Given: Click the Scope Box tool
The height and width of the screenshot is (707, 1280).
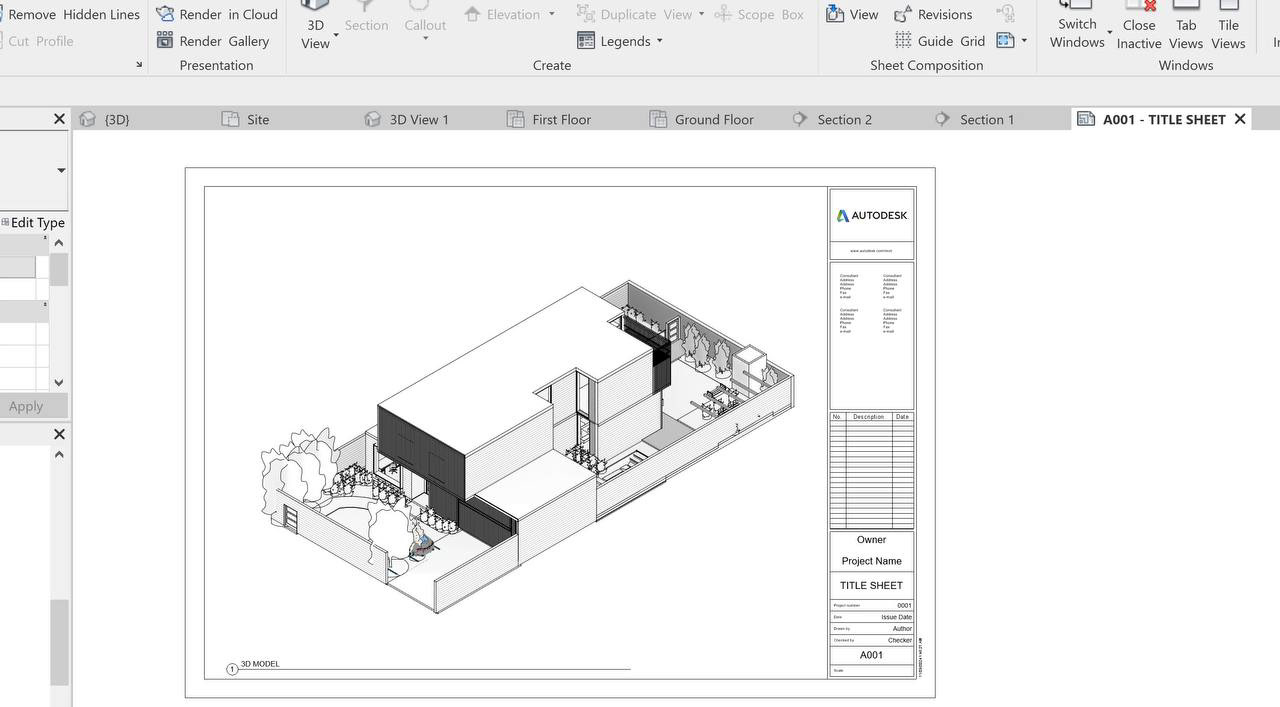Looking at the screenshot, I should [x=759, y=14].
